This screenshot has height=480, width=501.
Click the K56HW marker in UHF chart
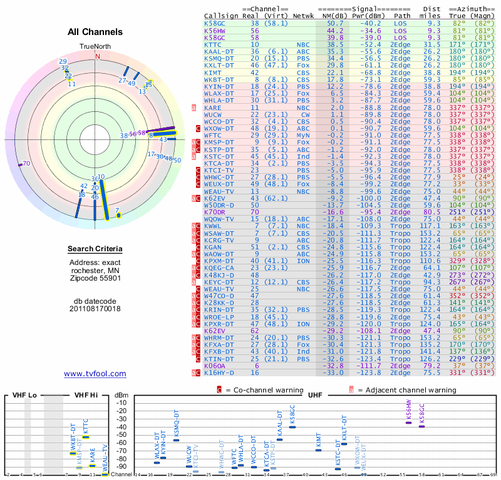409,423
